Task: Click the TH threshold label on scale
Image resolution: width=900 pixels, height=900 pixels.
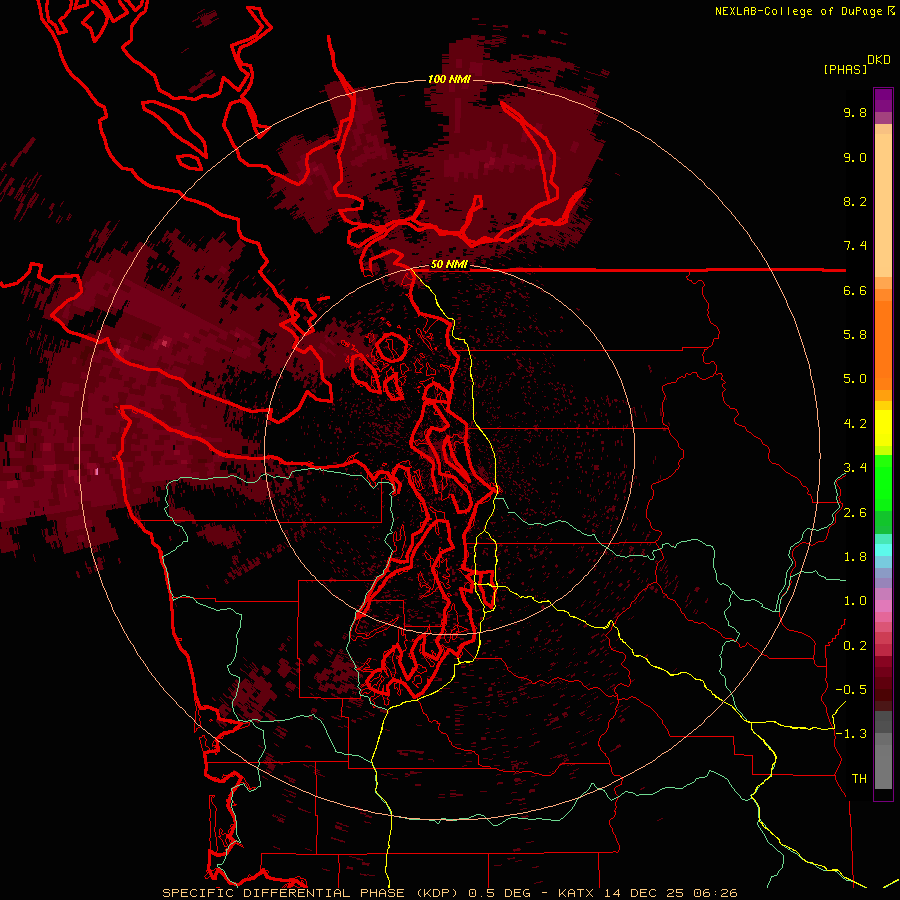Action: click(x=859, y=779)
